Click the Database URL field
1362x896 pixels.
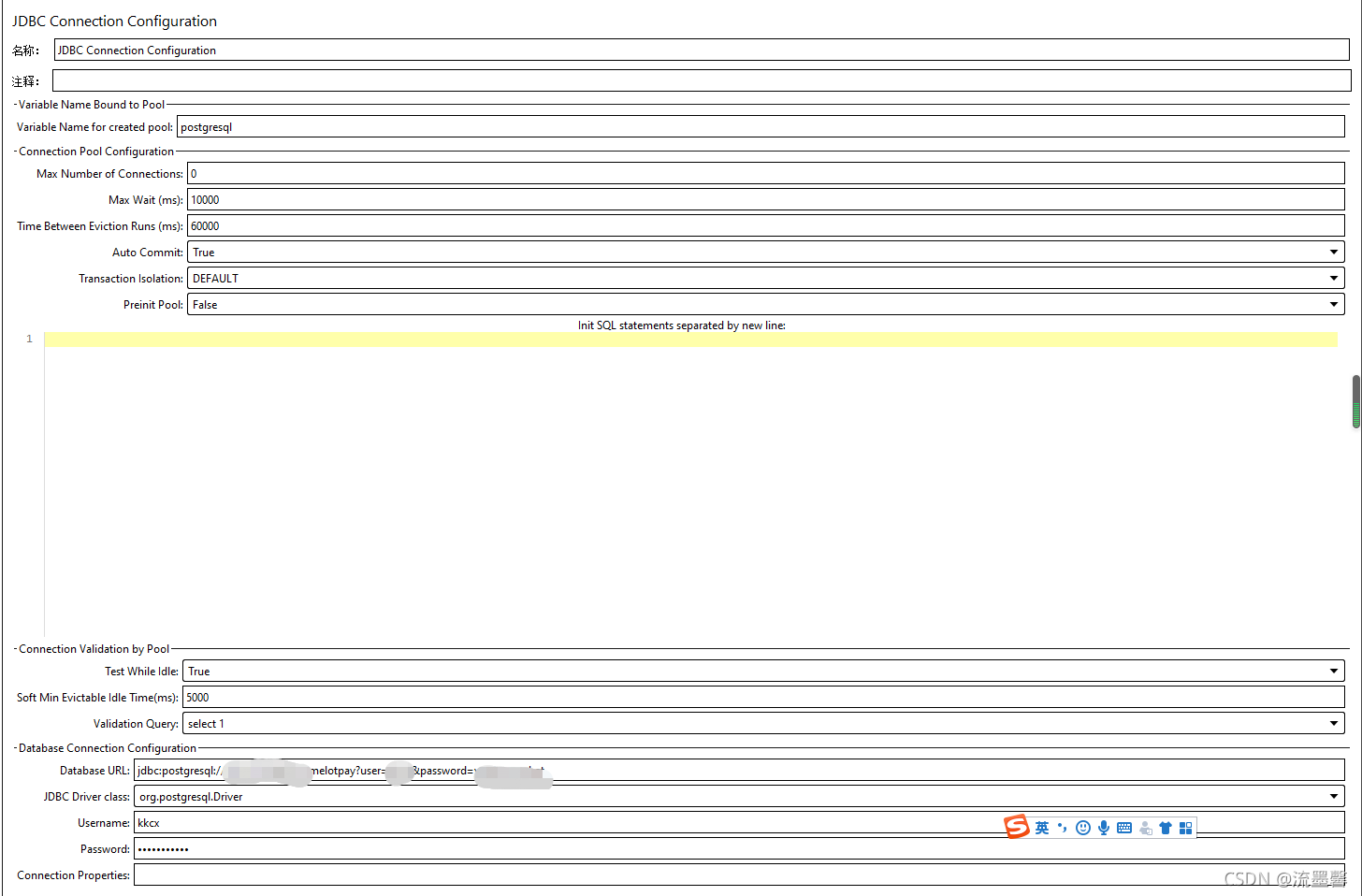tap(739, 771)
